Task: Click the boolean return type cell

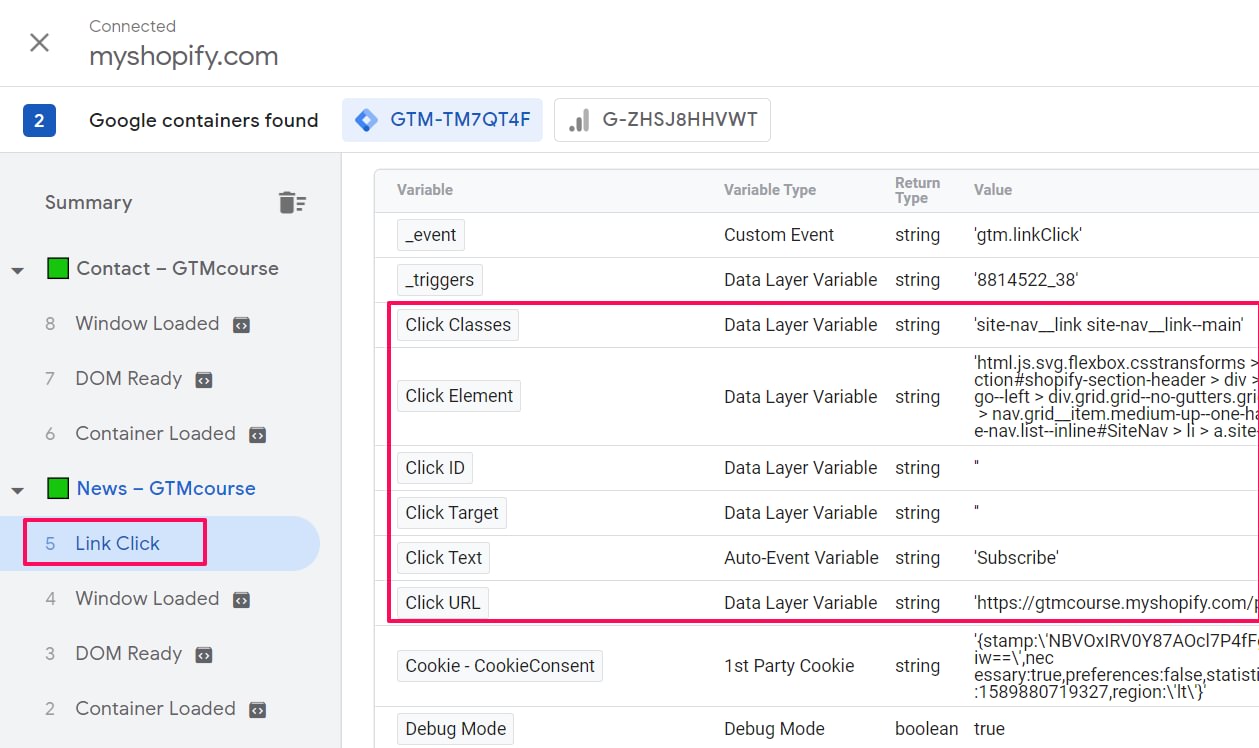Action: (926, 729)
